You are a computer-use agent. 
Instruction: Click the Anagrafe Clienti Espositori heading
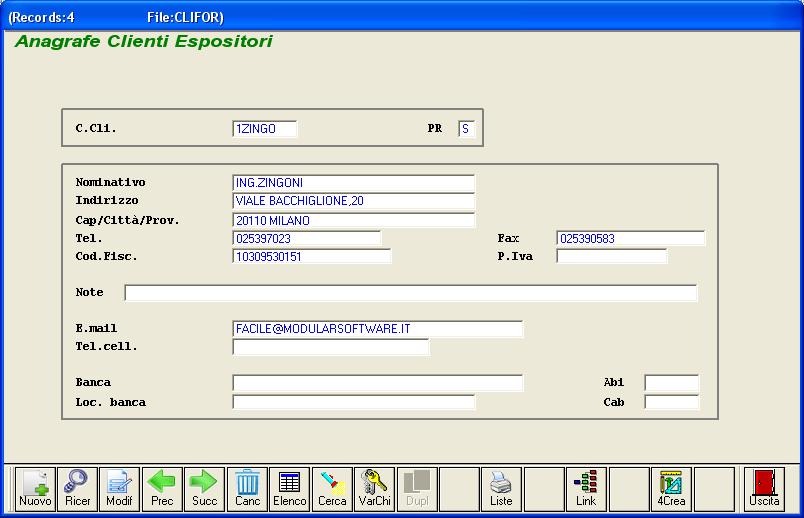click(144, 41)
